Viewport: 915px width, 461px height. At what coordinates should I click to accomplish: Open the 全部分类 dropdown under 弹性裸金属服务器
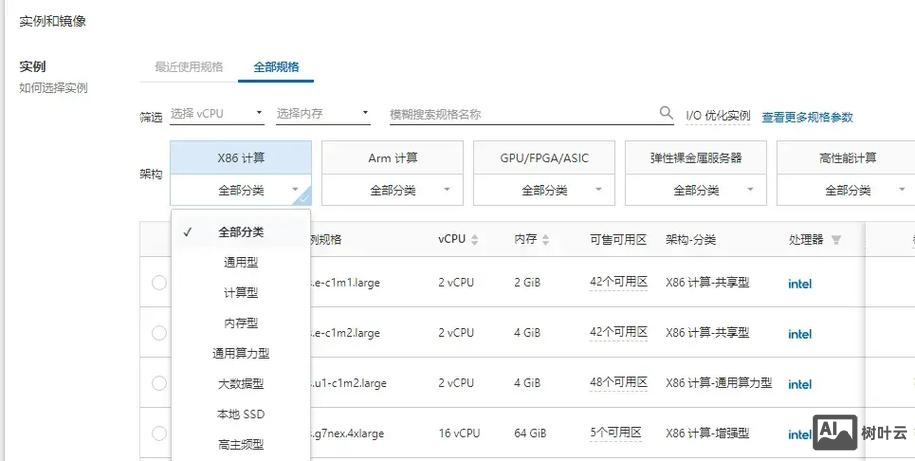[x=696, y=190]
